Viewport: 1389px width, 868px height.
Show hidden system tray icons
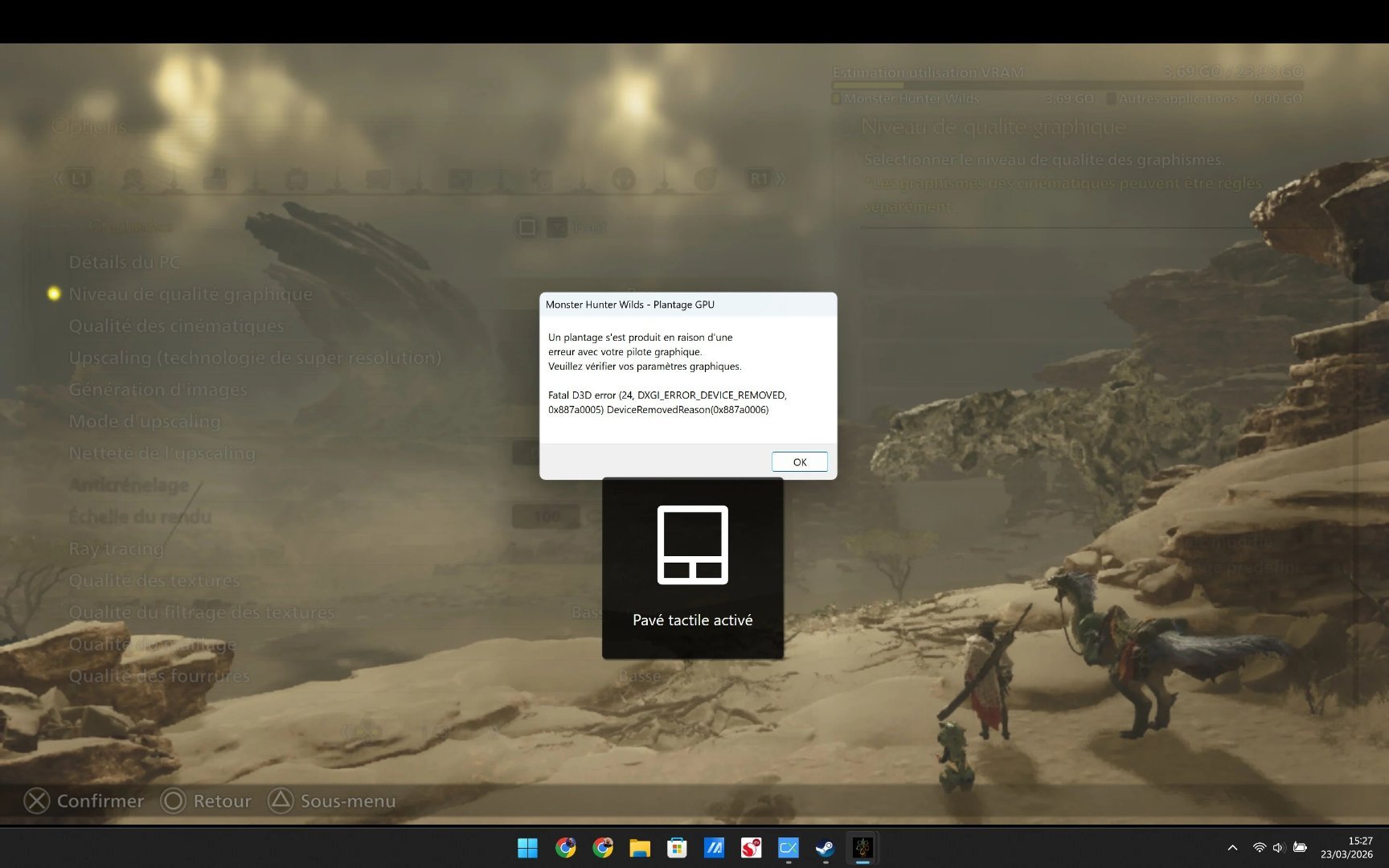tap(1232, 848)
